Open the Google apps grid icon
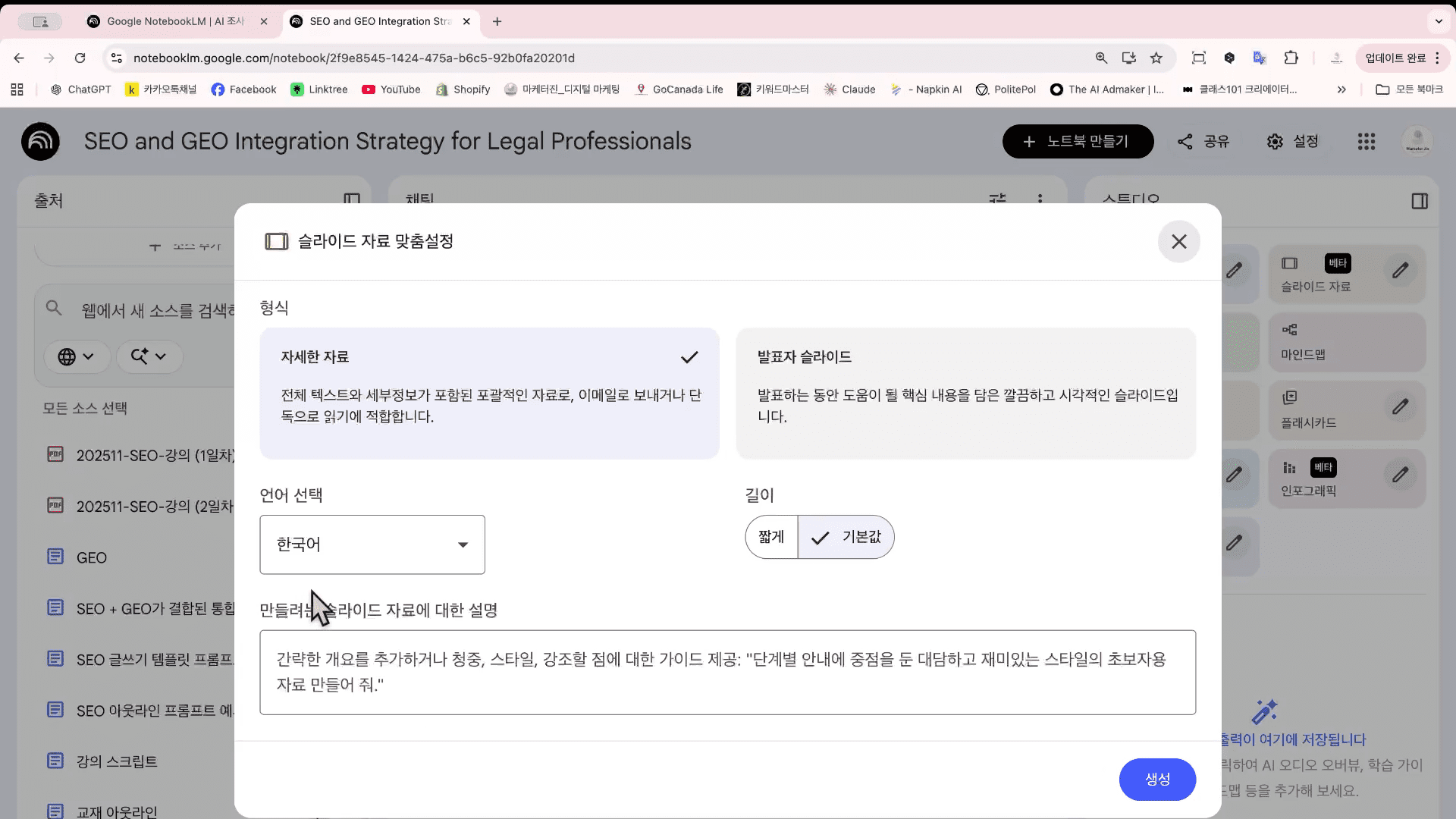Screen dimensions: 1456x819 coord(1366,142)
